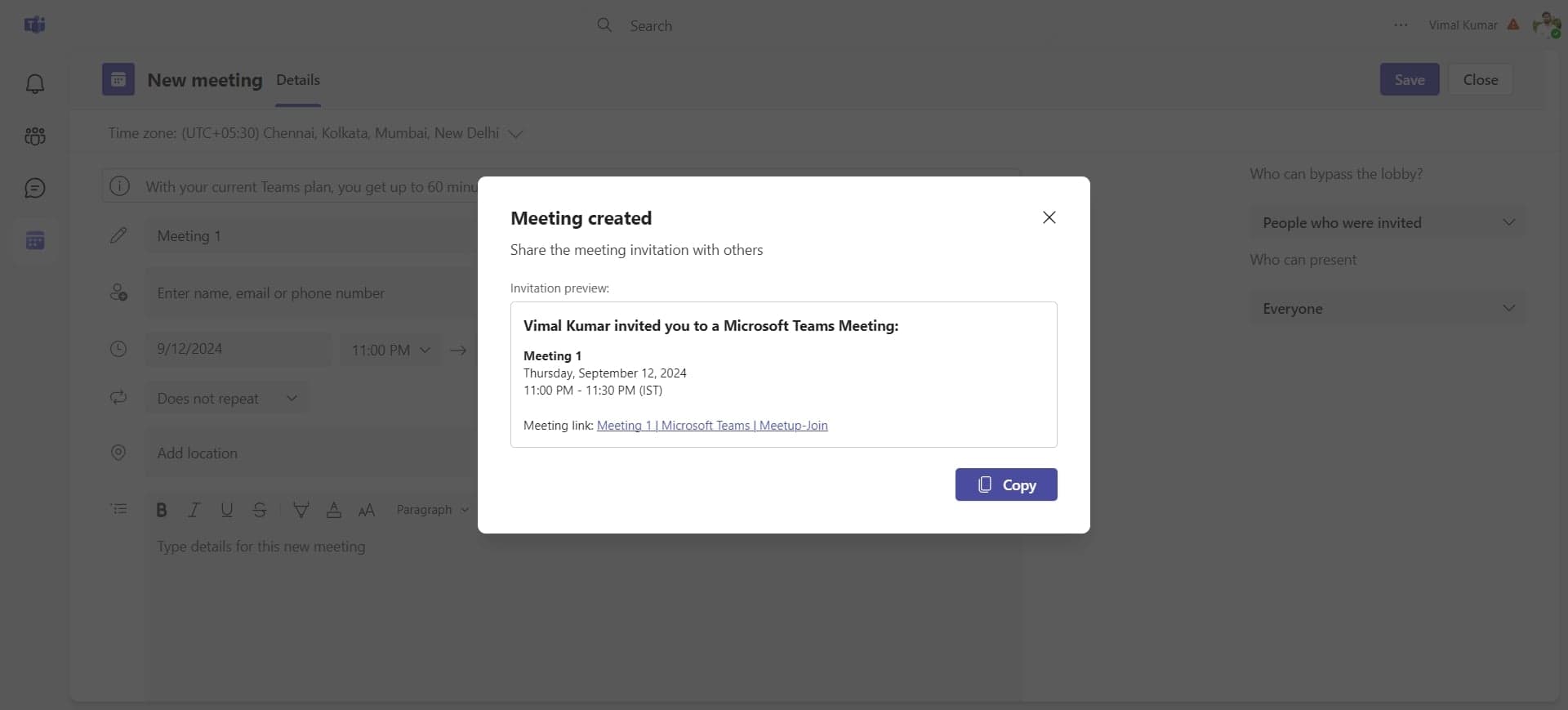Apply Strikethrough formatting
The height and width of the screenshot is (710, 1568).
pos(260,510)
